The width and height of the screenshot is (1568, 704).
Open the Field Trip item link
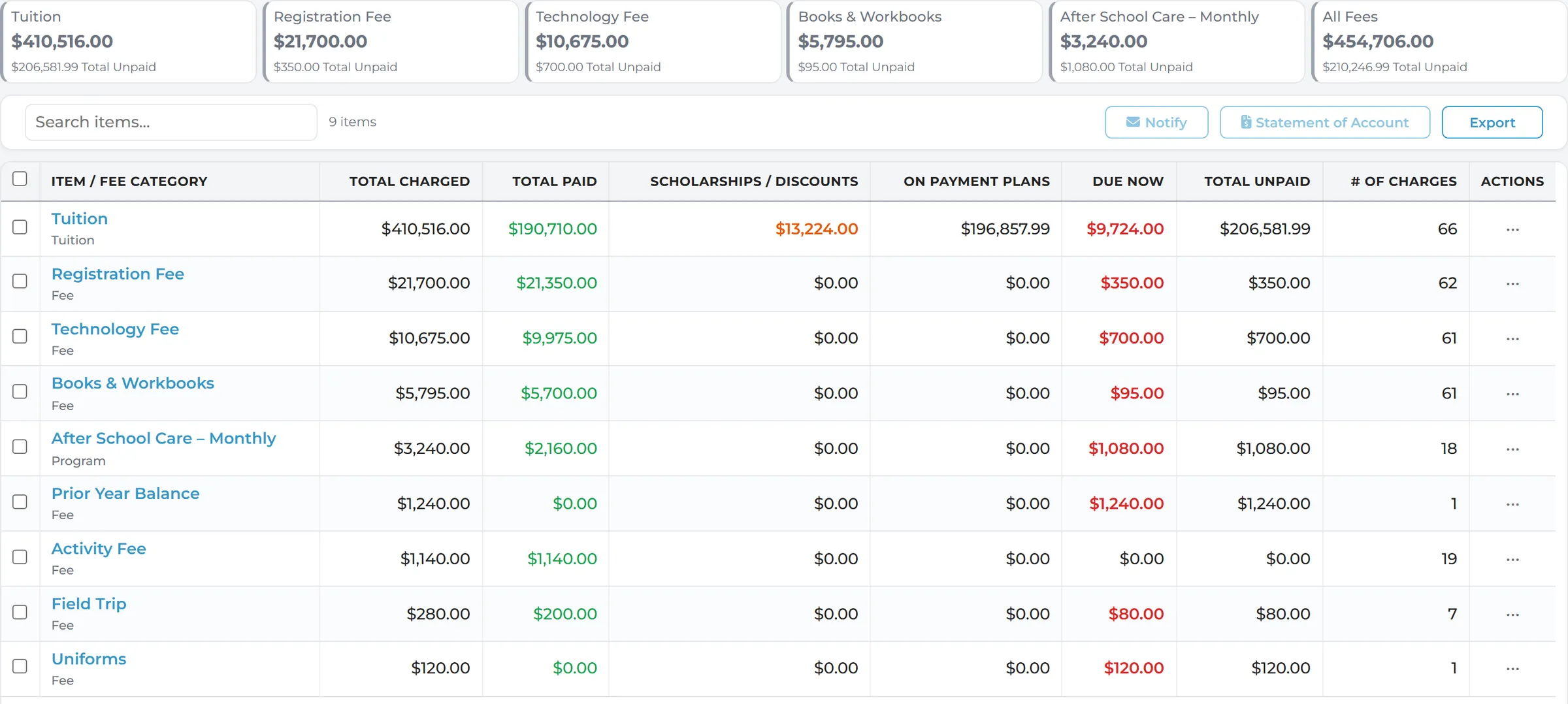(89, 604)
